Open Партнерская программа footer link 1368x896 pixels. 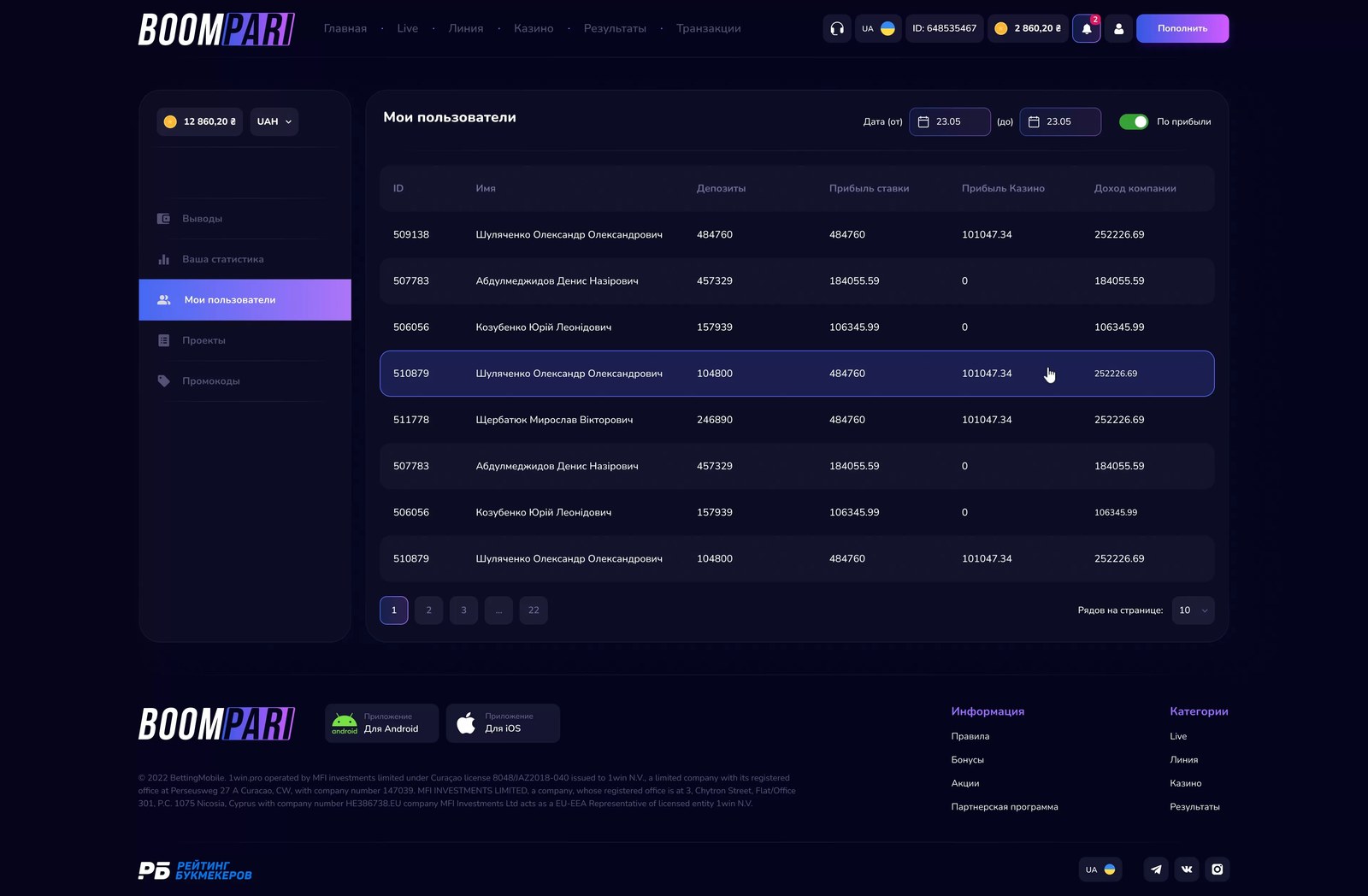(x=1005, y=807)
